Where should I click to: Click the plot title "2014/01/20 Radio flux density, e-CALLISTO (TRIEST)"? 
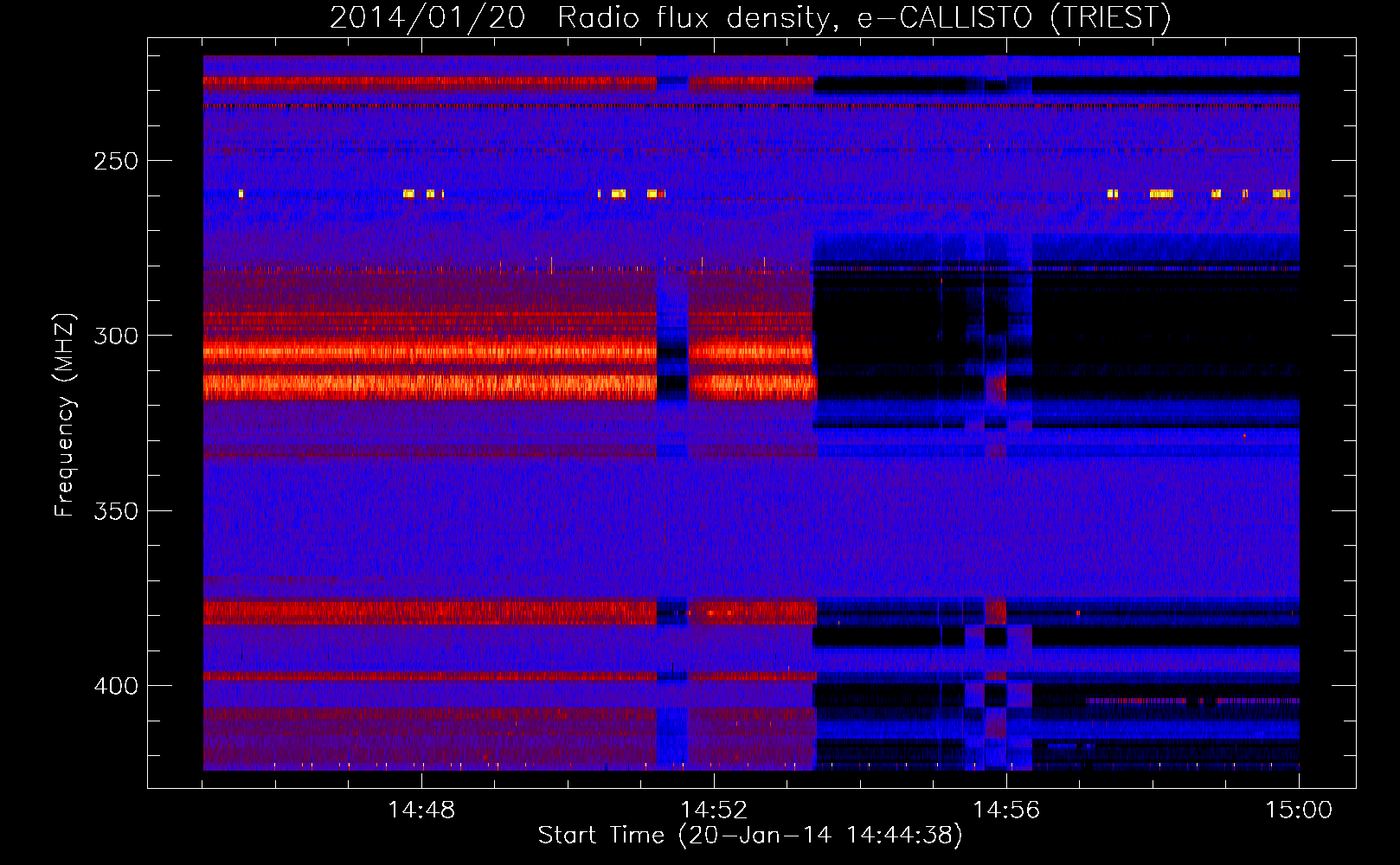[x=750, y=17]
